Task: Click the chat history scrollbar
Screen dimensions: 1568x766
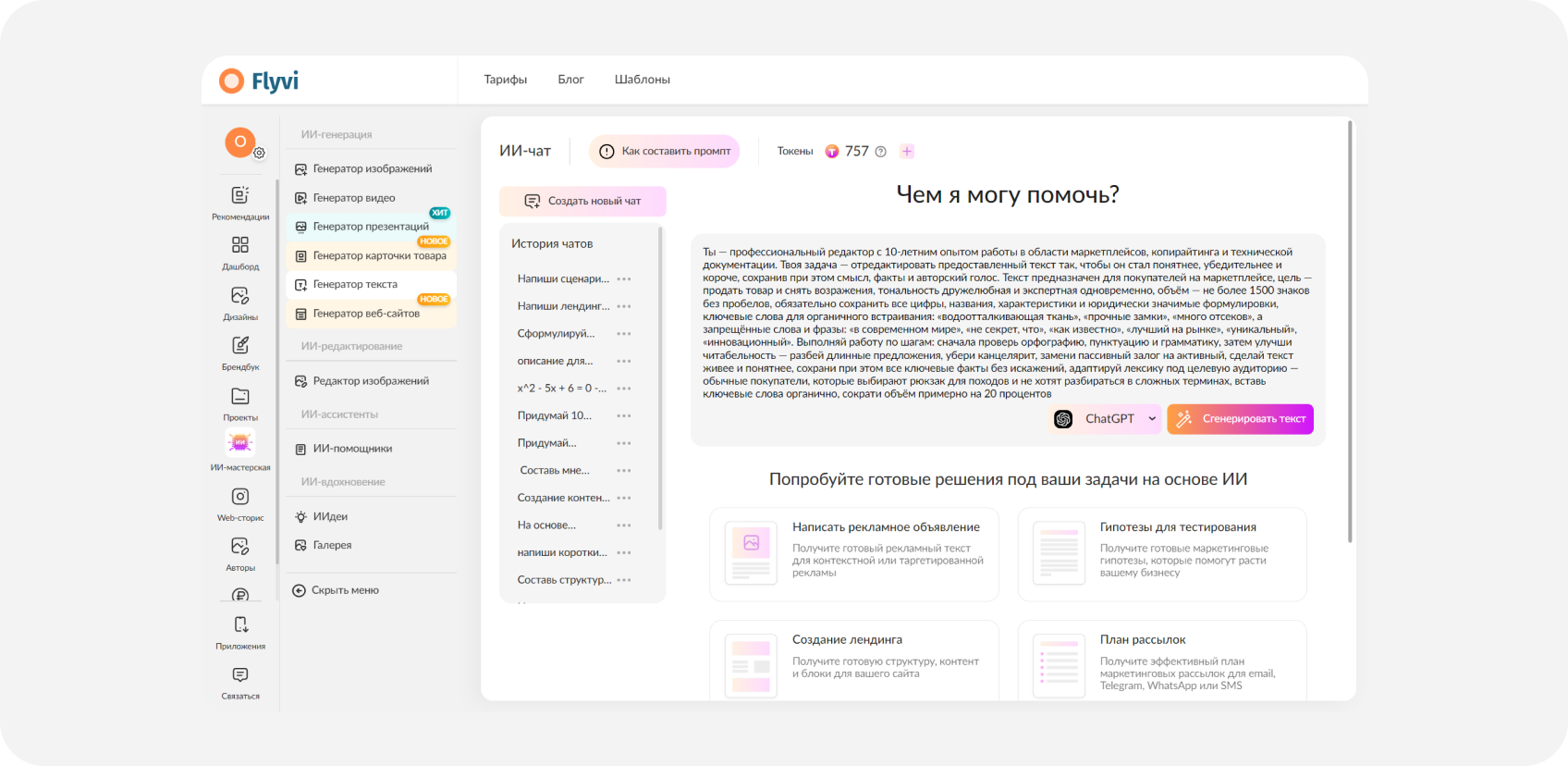Action: tap(660, 379)
